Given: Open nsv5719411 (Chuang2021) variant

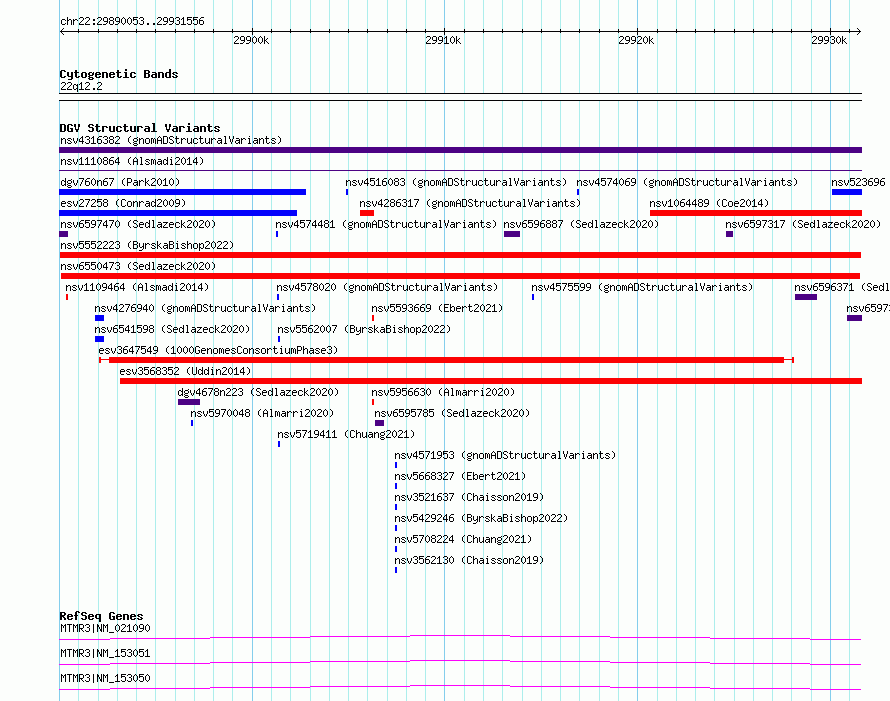Looking at the screenshot, I should (346, 434).
